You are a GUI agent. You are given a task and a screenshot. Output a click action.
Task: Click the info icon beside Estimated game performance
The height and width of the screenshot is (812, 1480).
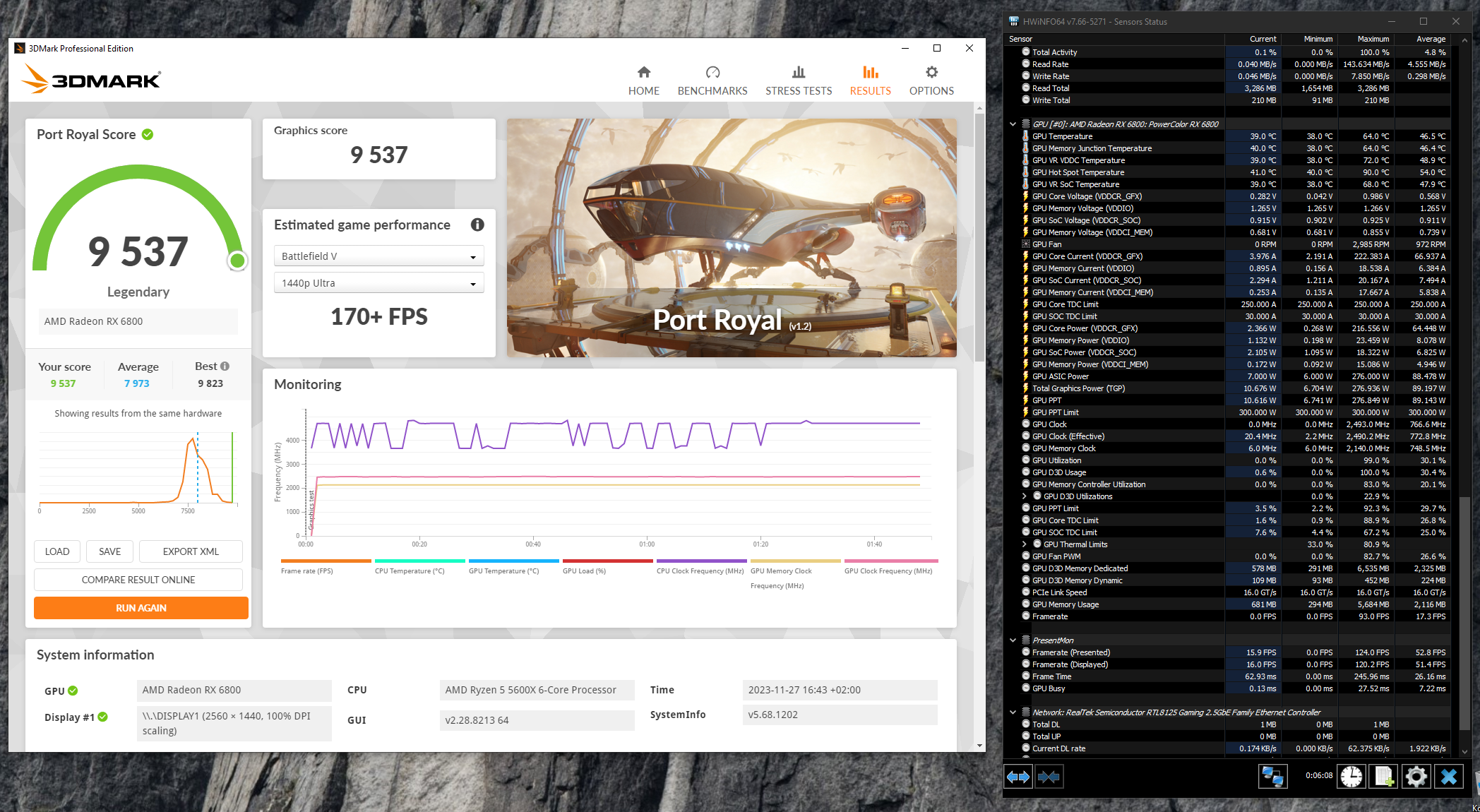tap(477, 225)
